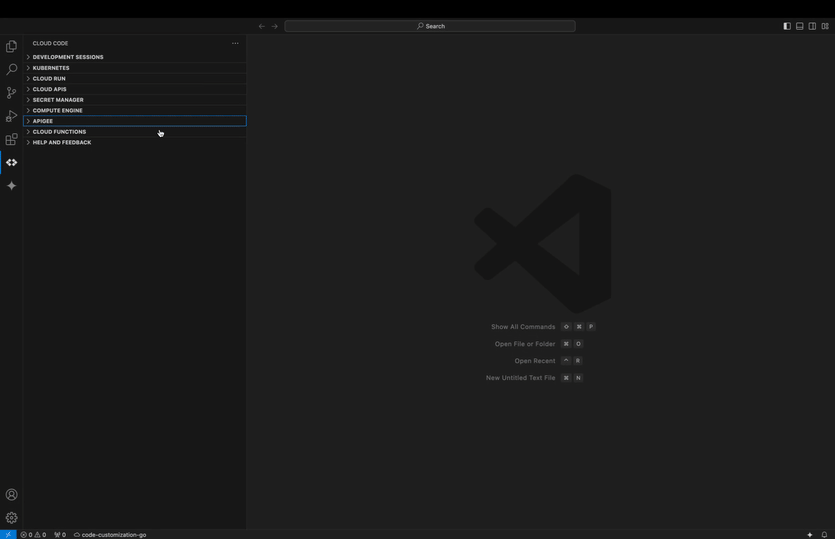Click the forwarded ports status item
The width and height of the screenshot is (835, 539).
click(60, 534)
